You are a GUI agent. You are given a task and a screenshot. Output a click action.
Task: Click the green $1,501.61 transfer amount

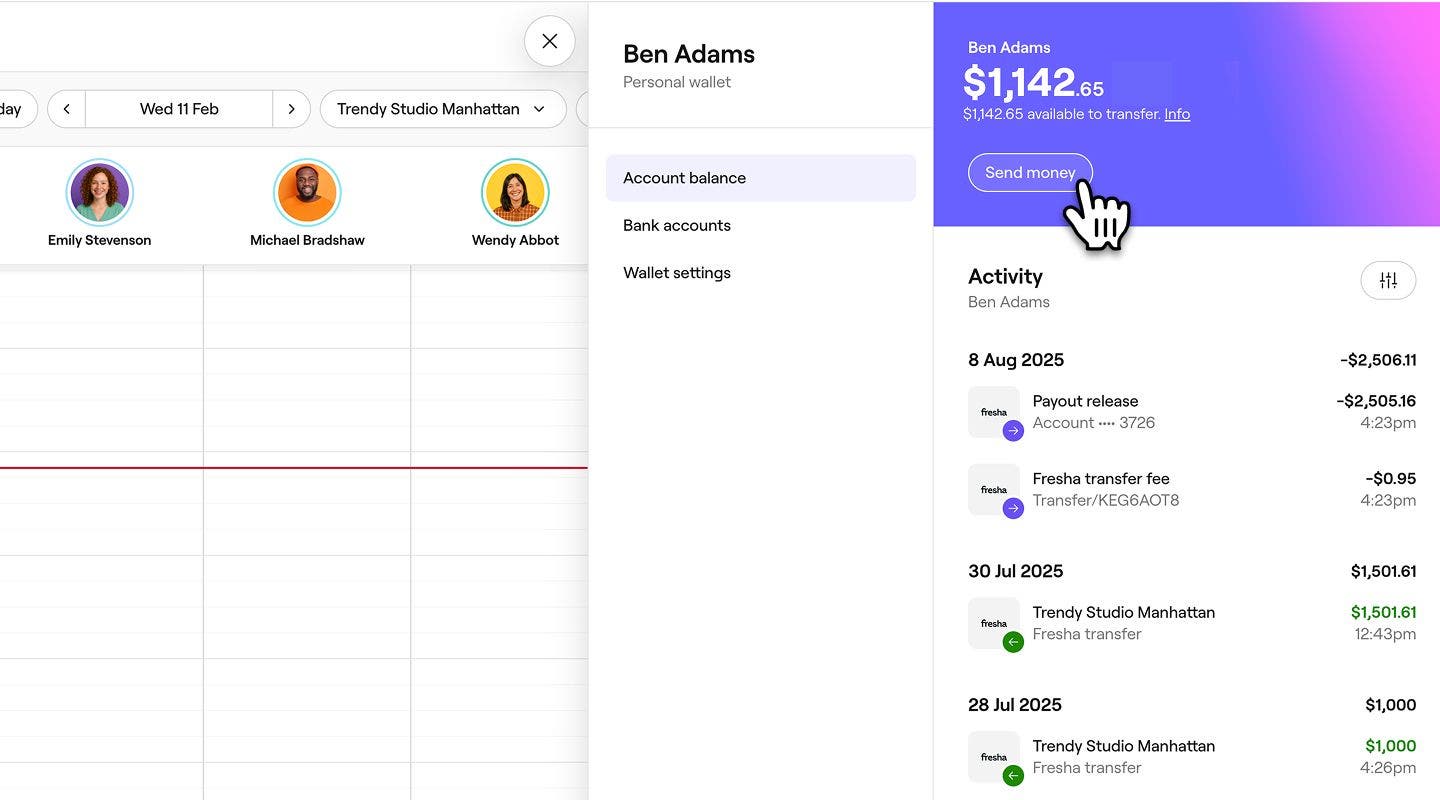(x=1383, y=612)
